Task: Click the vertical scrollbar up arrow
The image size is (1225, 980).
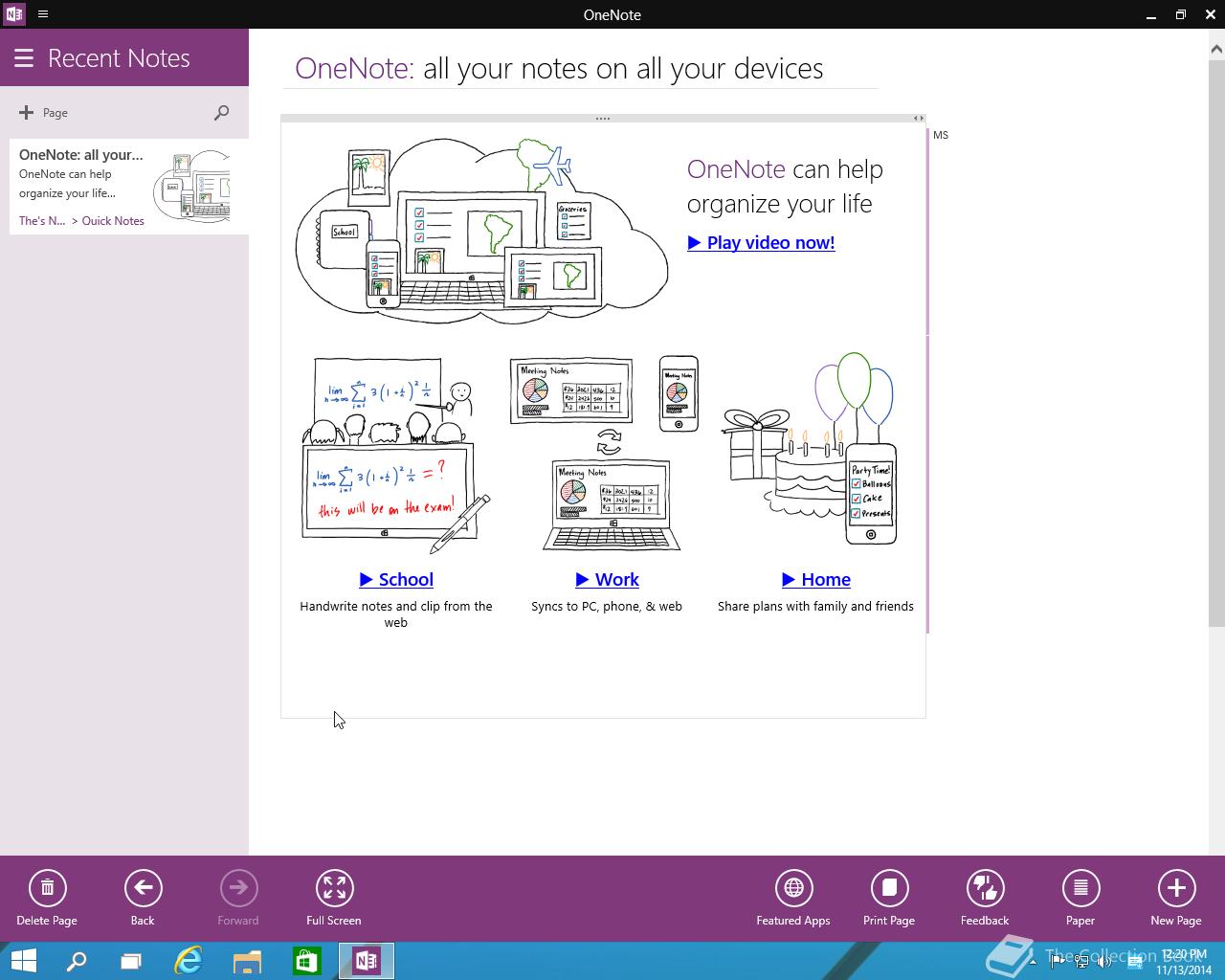Action: click(x=1217, y=48)
